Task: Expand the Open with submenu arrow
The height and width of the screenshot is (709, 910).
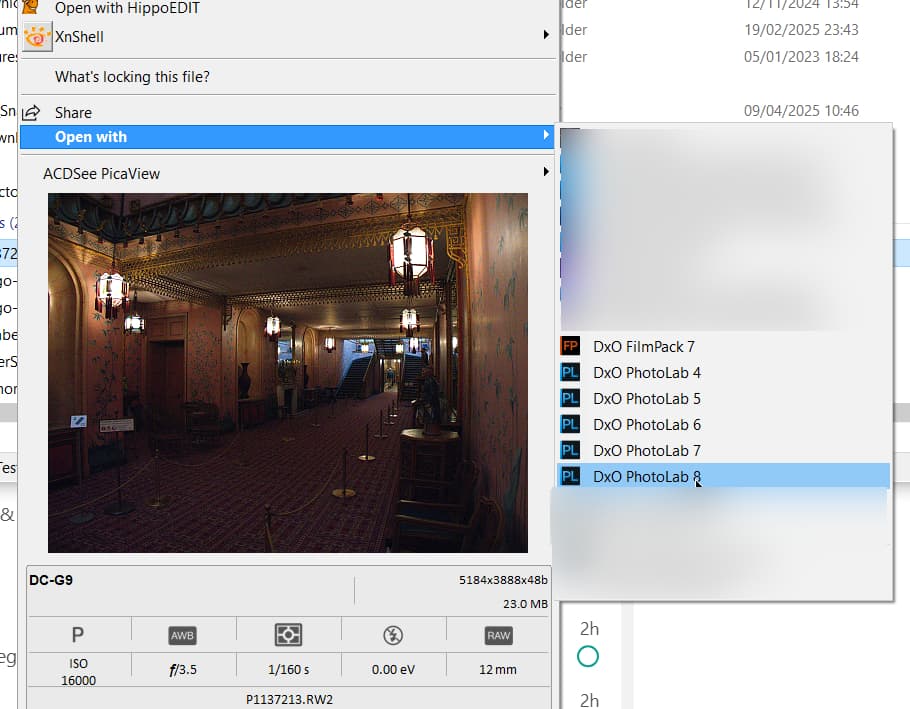Action: tap(546, 135)
